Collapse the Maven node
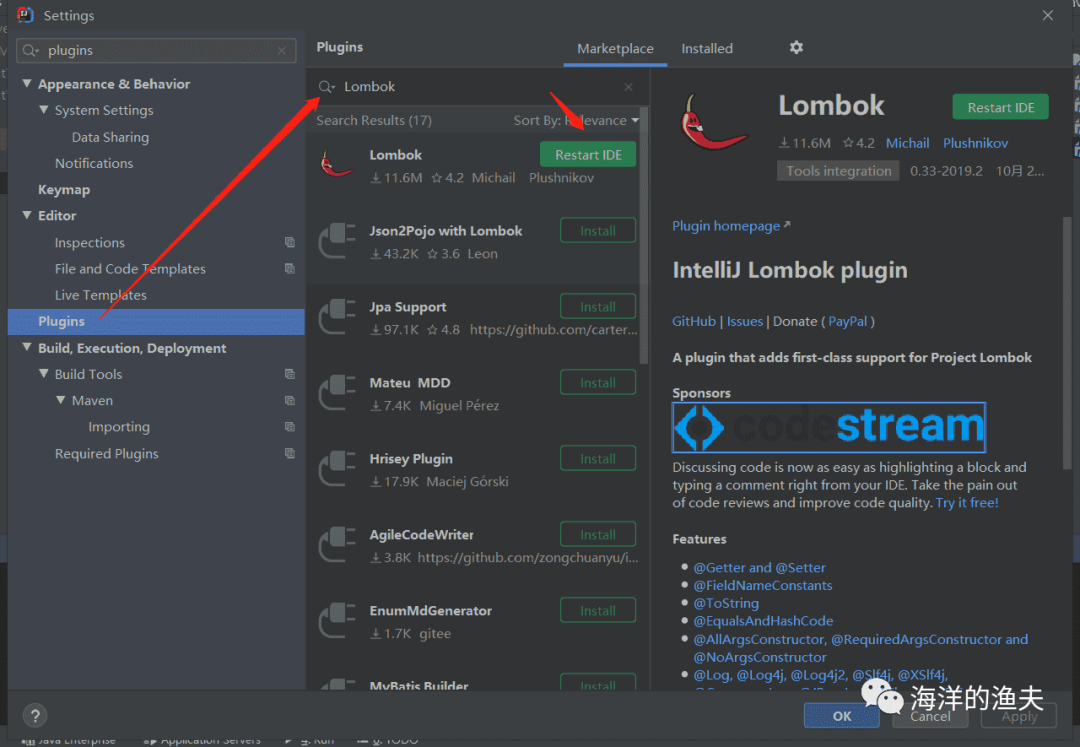Image resolution: width=1080 pixels, height=747 pixels. click(x=61, y=399)
